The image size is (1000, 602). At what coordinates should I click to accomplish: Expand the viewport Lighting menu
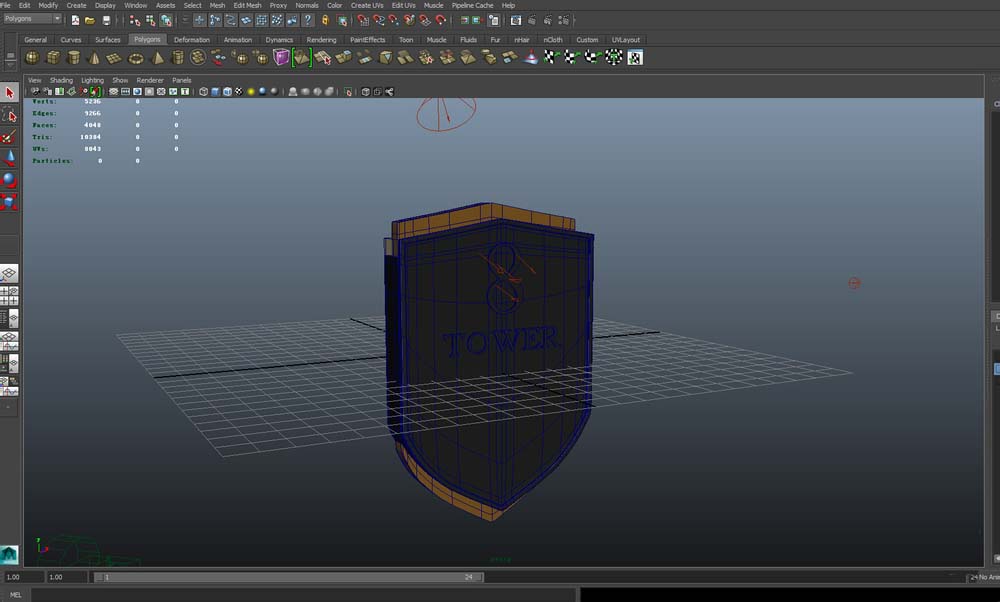[92, 80]
